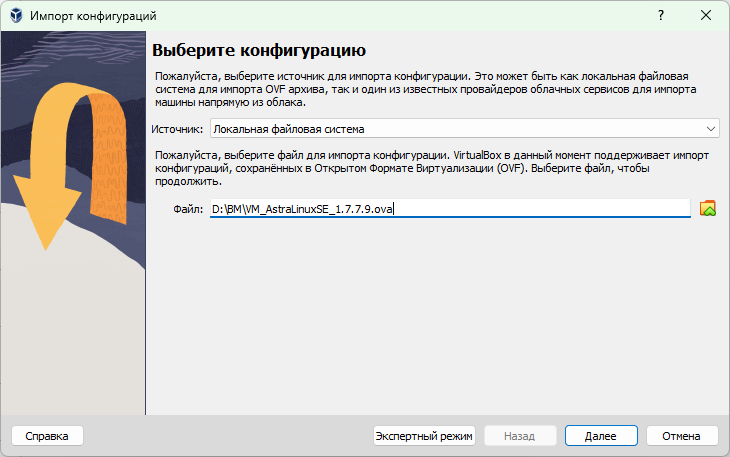Viewport: 730px width, 457px height.
Task: Click the Файл: label
Action: (x=188, y=208)
